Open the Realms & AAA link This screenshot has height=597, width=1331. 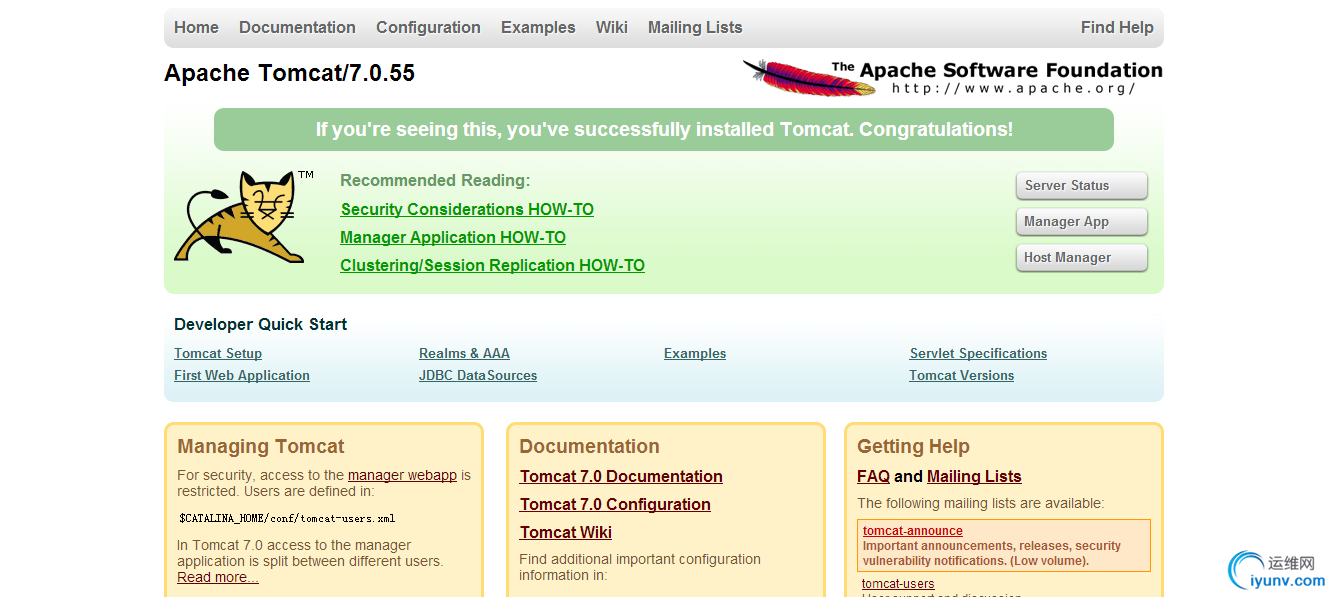pyautogui.click(x=464, y=353)
